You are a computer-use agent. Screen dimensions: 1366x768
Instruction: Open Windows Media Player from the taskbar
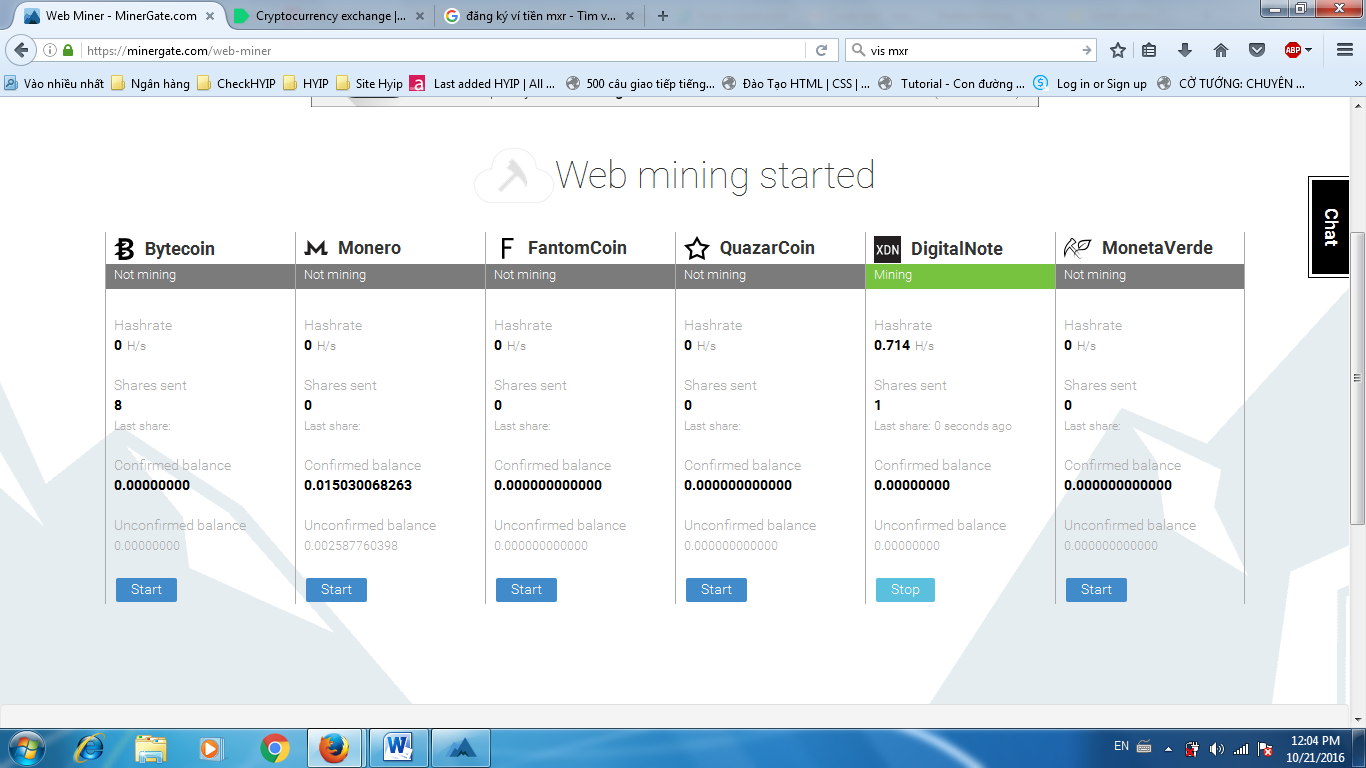pyautogui.click(x=211, y=748)
